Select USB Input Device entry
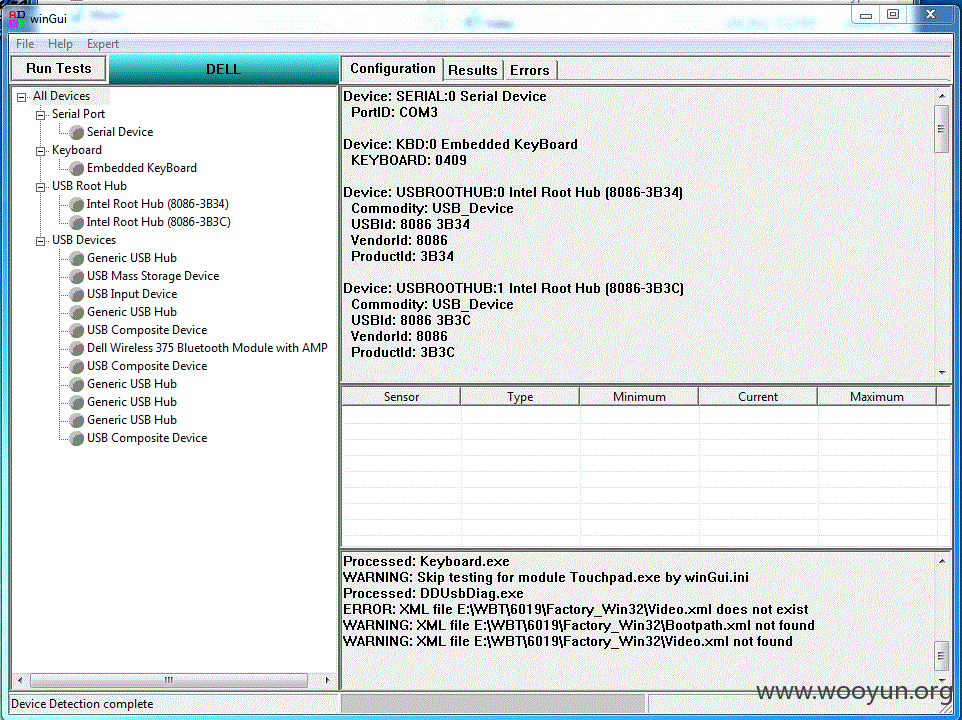 [132, 294]
